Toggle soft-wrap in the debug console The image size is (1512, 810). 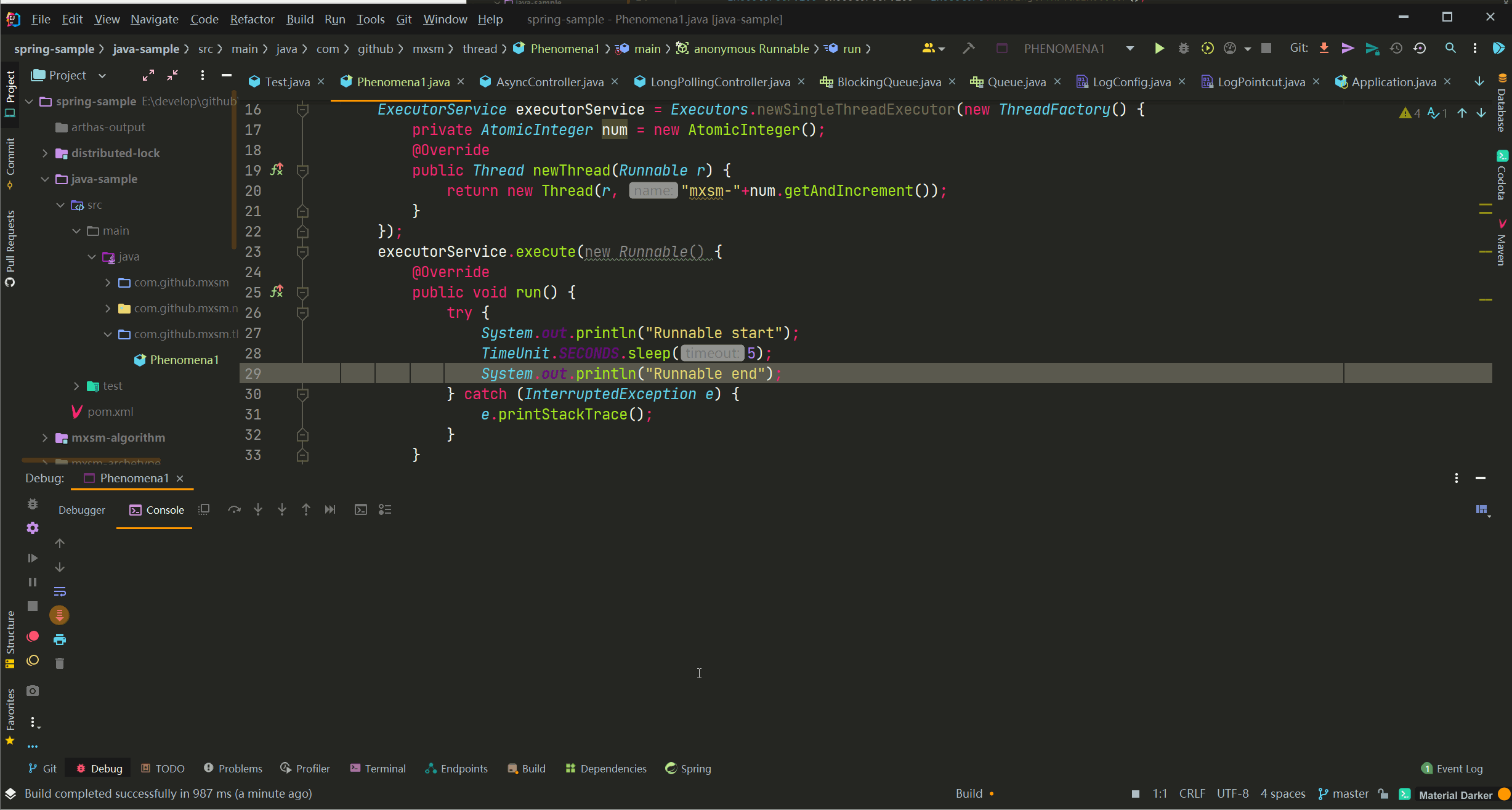tap(60, 591)
